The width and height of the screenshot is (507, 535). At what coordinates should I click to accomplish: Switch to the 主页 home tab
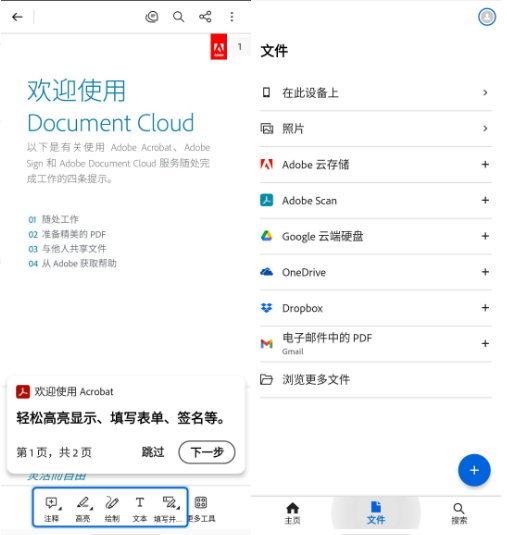click(292, 513)
